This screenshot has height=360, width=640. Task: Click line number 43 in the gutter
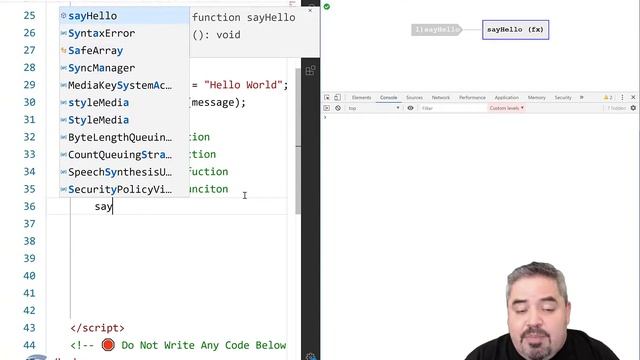point(29,328)
